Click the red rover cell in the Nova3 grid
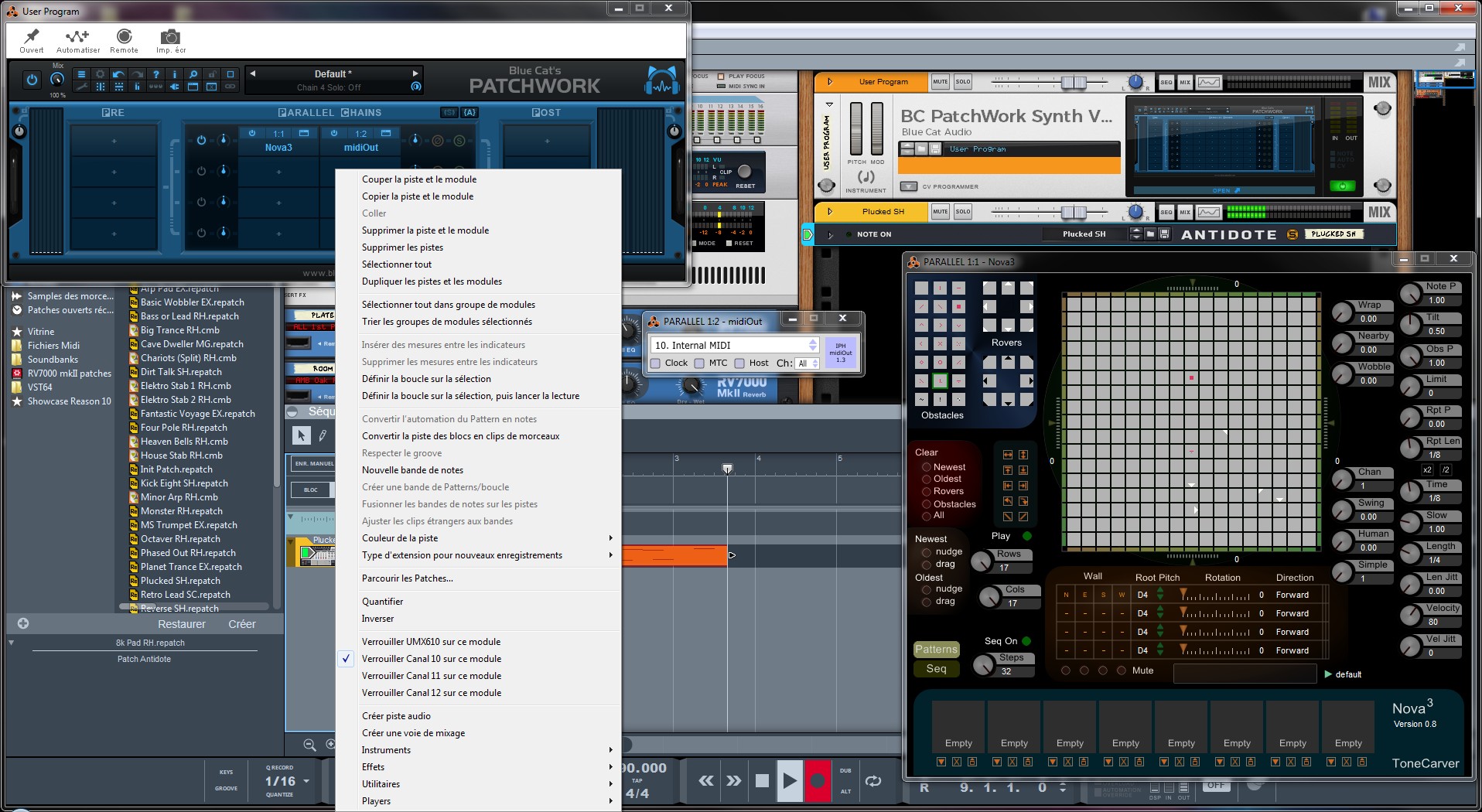The image size is (1482, 812). tap(1191, 378)
